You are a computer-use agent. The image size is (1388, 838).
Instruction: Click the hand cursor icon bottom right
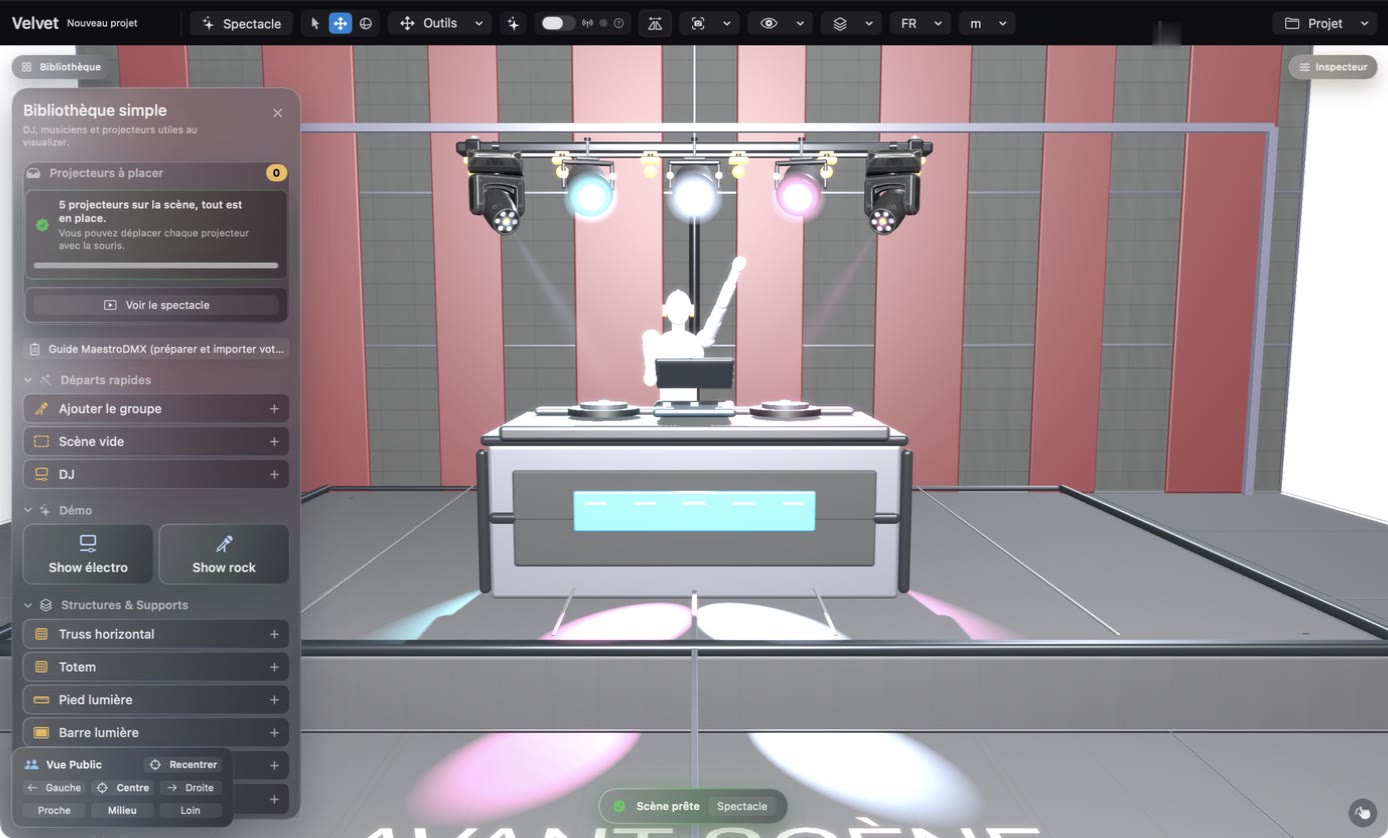tap(1362, 811)
